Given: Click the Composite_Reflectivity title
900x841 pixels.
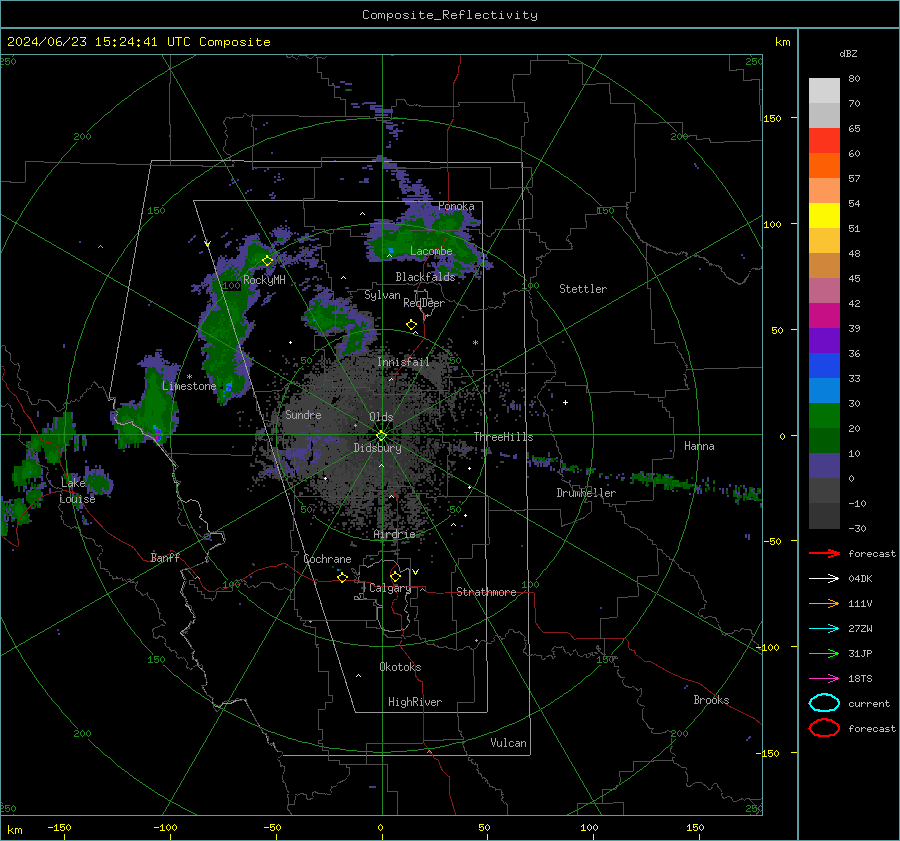Looking at the screenshot, I should (x=450, y=15).
